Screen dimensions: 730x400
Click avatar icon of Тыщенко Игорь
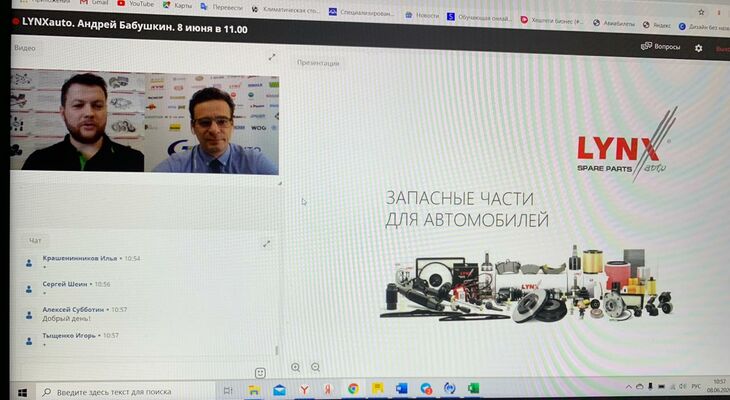tap(29, 341)
